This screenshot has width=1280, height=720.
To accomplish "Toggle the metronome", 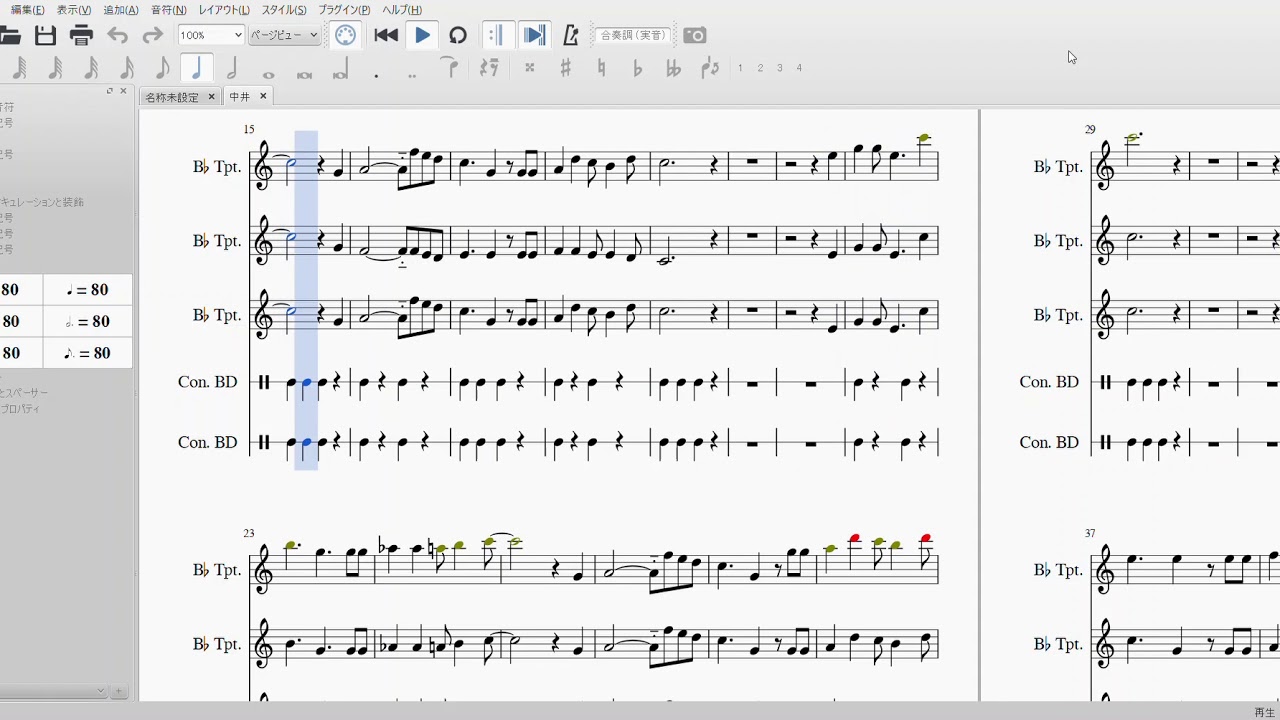I will pos(571,36).
